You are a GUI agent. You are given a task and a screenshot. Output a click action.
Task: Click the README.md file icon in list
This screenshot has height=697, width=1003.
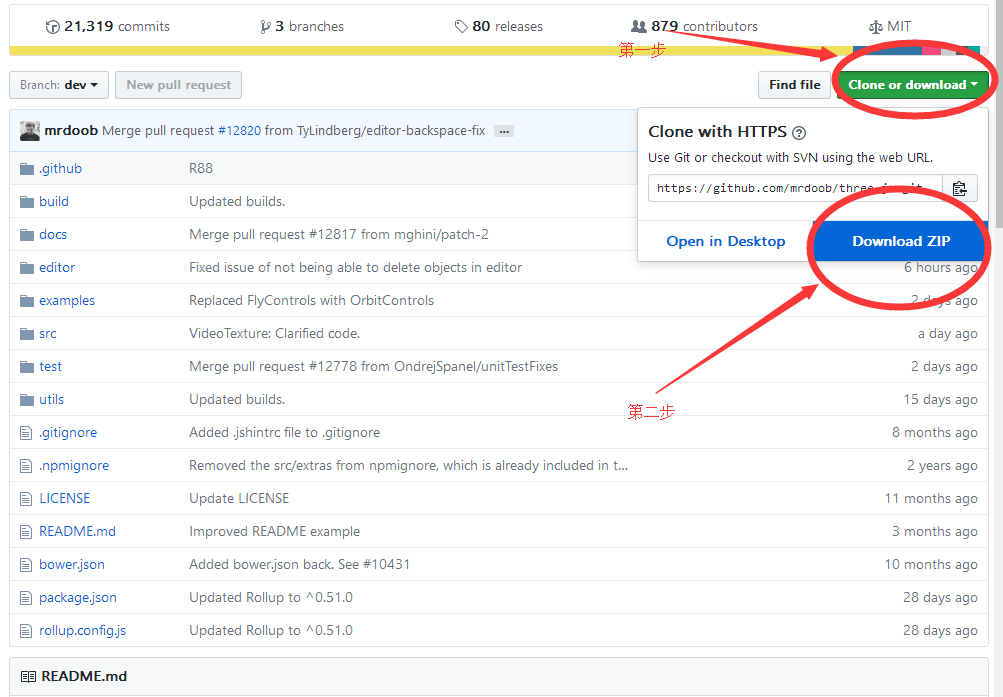click(26, 532)
